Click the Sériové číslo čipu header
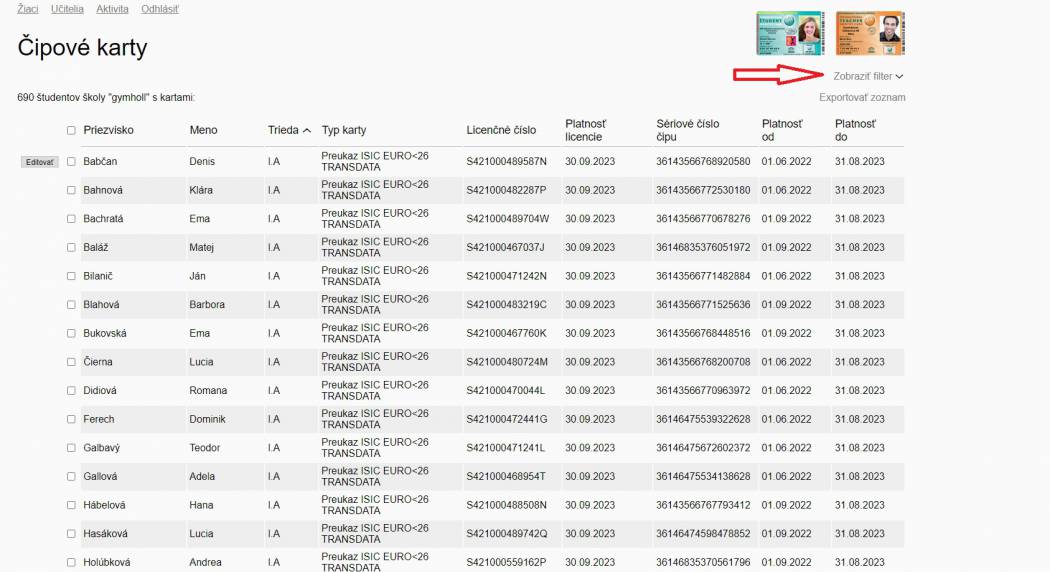 tap(687, 130)
